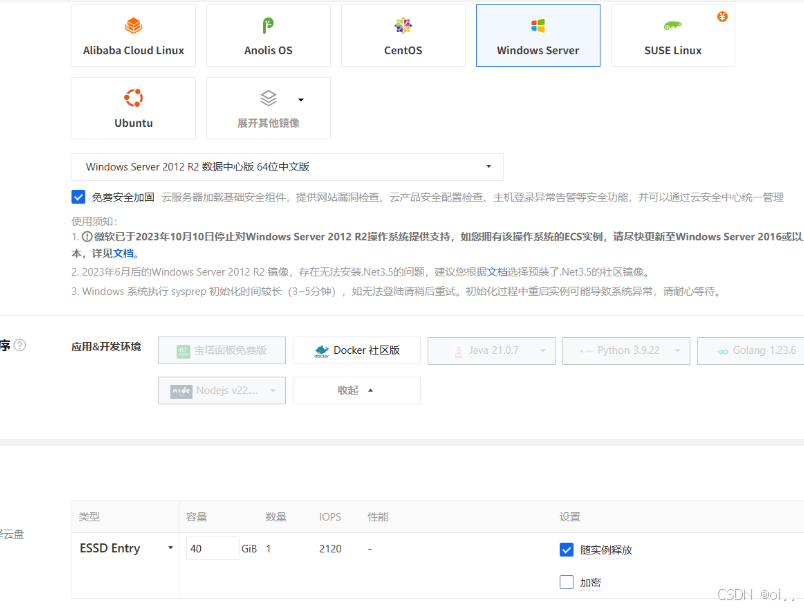Click the disk capacity field showing 40
Image resolution: width=804 pixels, height=610 pixels.
pyautogui.click(x=212, y=548)
